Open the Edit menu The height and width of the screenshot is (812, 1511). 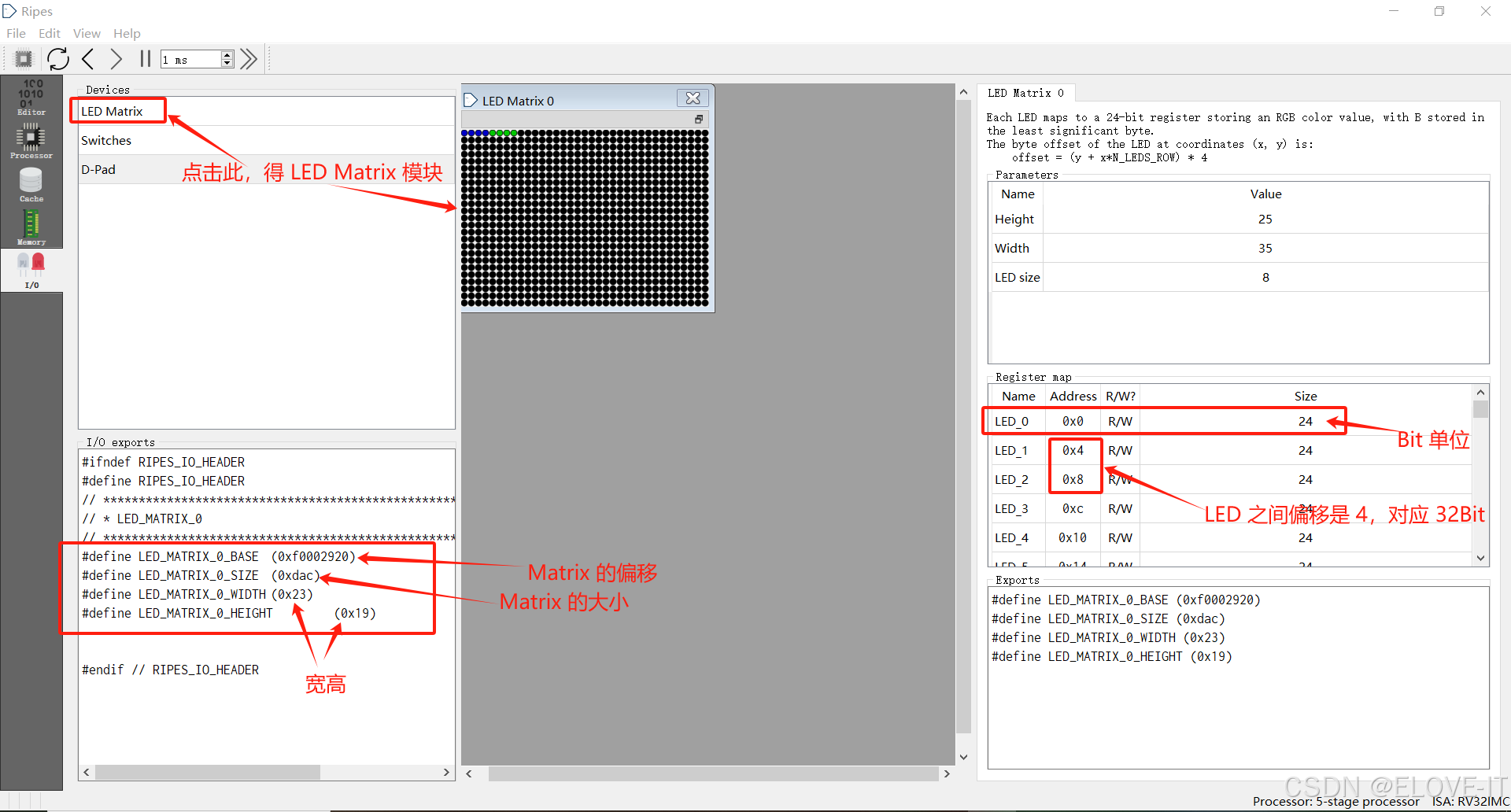pyautogui.click(x=50, y=33)
